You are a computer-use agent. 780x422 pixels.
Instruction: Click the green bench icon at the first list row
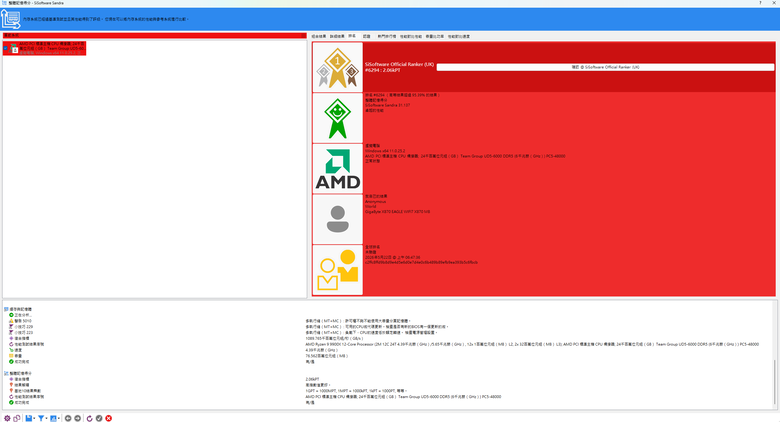(11, 315)
